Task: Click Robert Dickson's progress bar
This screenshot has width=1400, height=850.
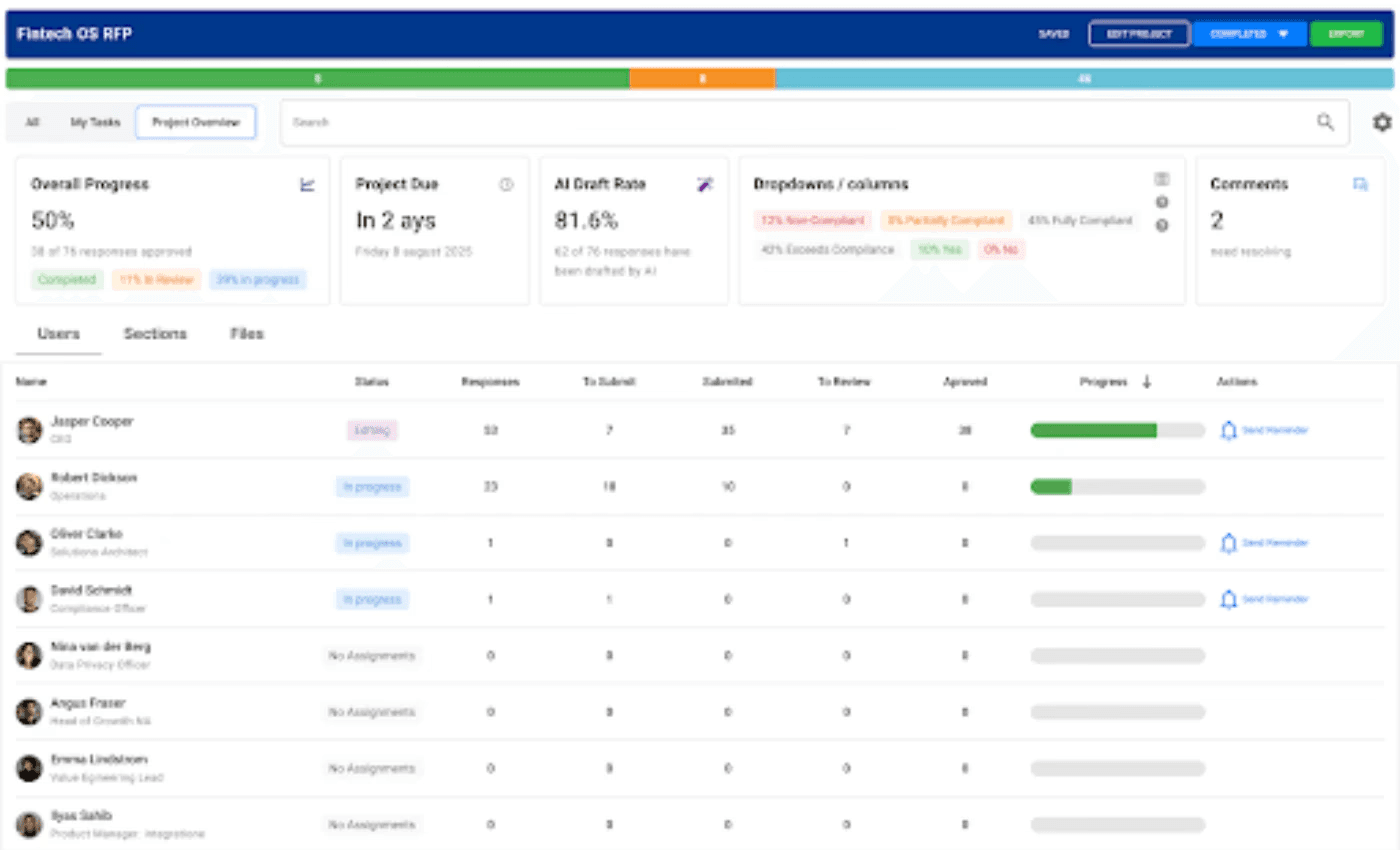Action: pos(1117,487)
